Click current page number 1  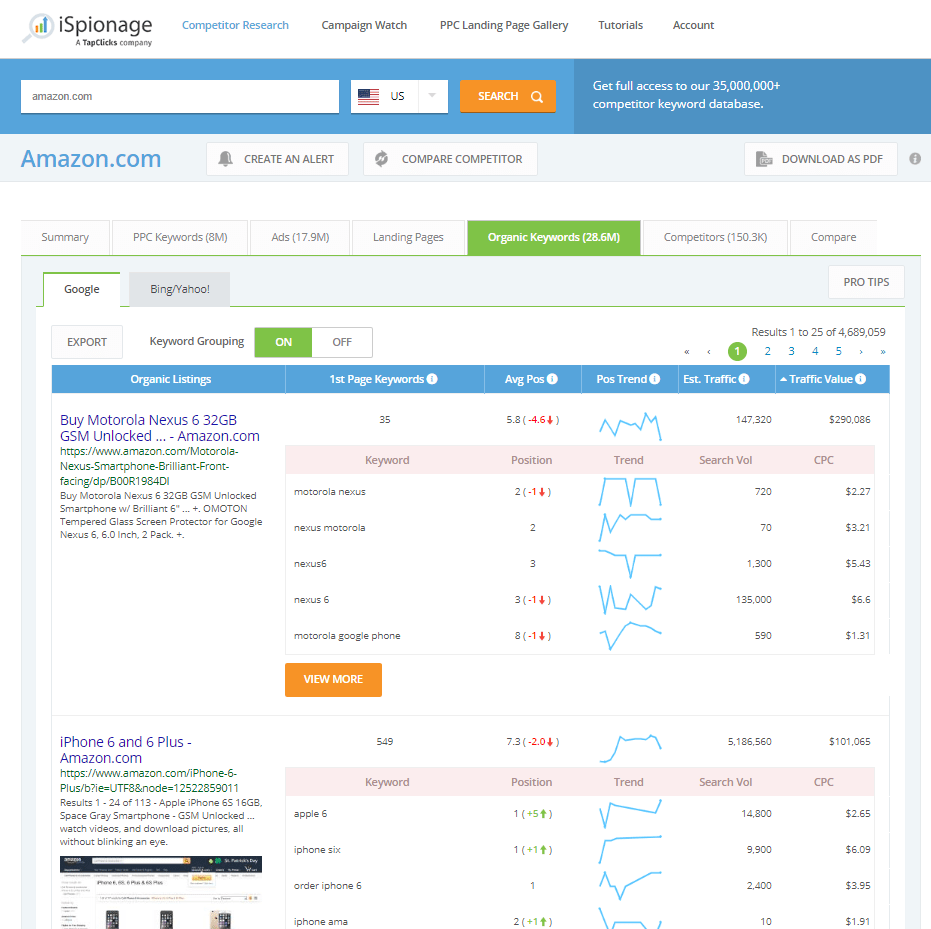(x=737, y=351)
